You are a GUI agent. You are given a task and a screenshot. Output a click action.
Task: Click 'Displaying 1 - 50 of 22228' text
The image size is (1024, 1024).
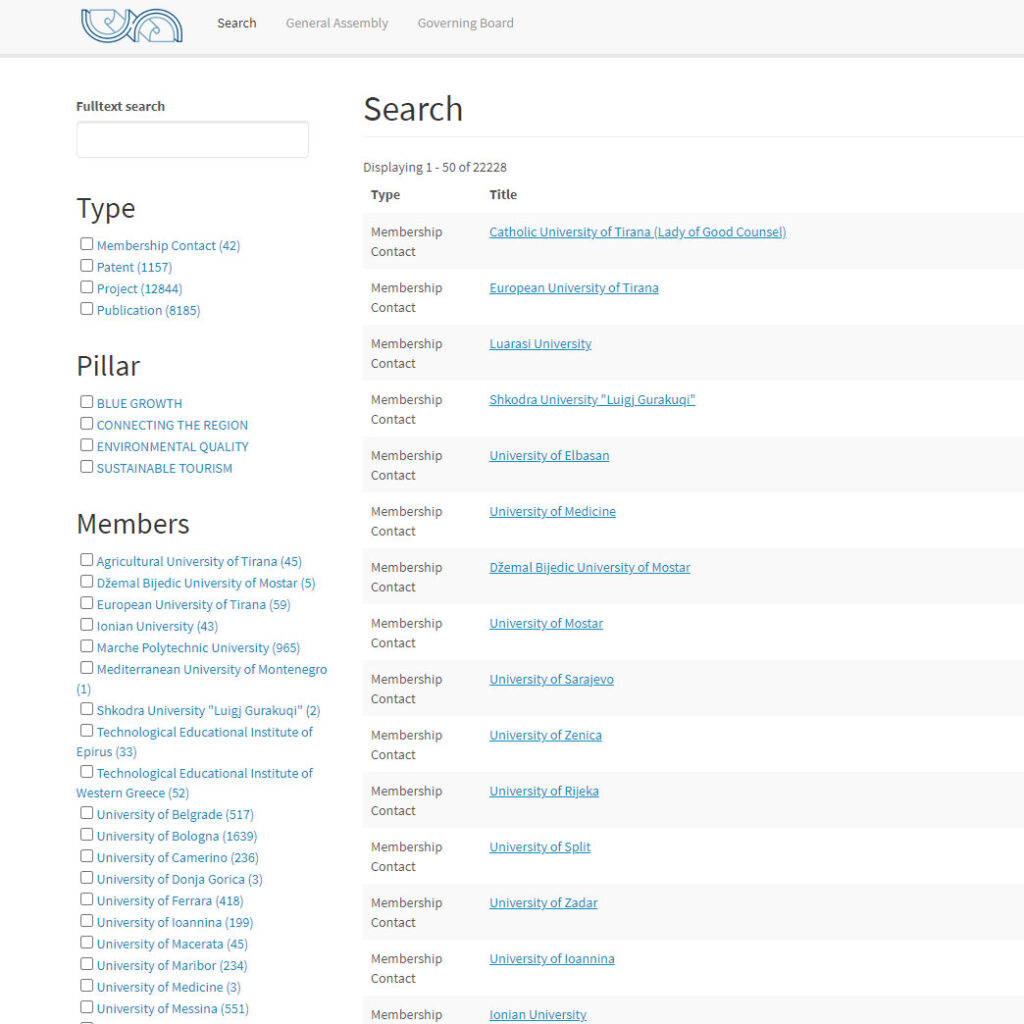(x=435, y=167)
